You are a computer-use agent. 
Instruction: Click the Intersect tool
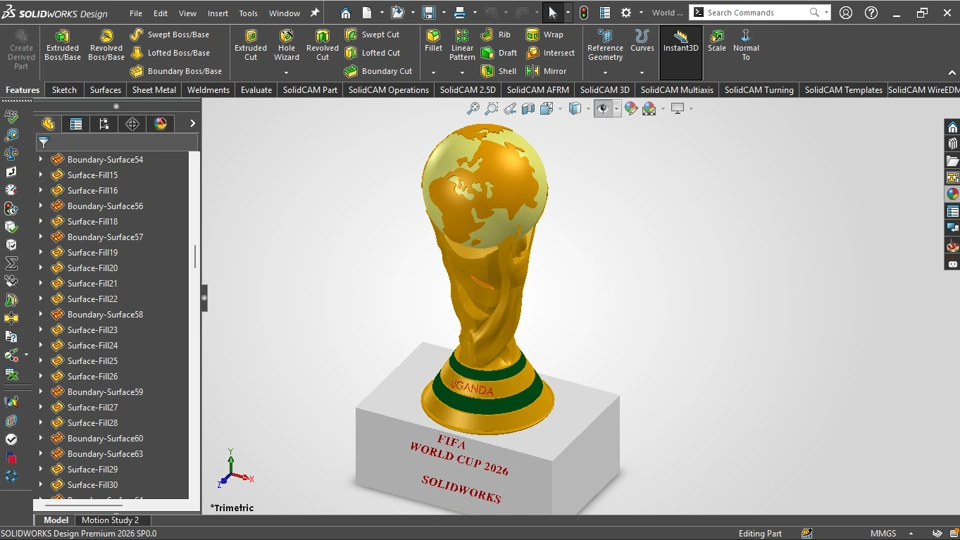click(x=550, y=53)
